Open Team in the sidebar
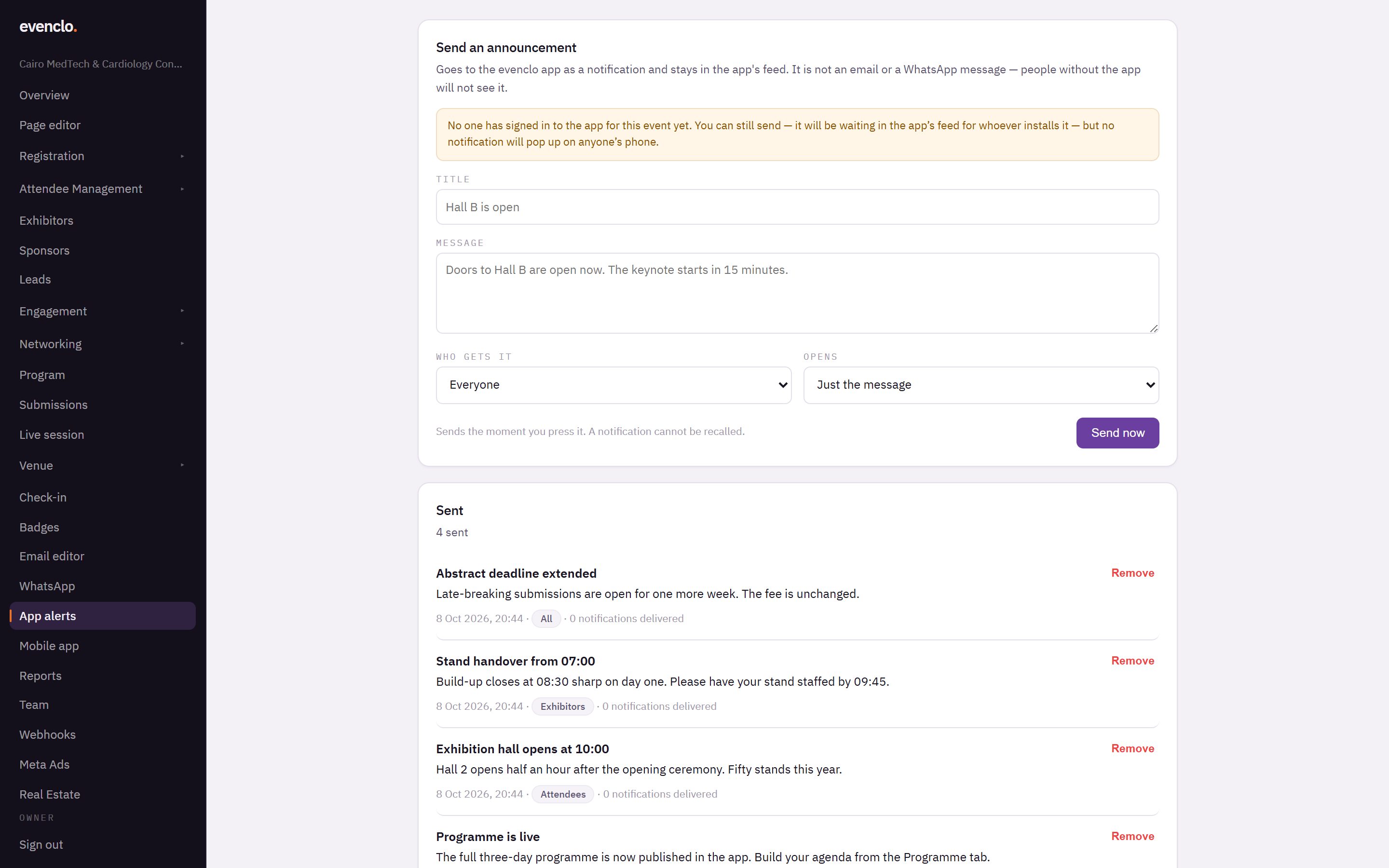This screenshot has width=1389, height=868. [102, 705]
